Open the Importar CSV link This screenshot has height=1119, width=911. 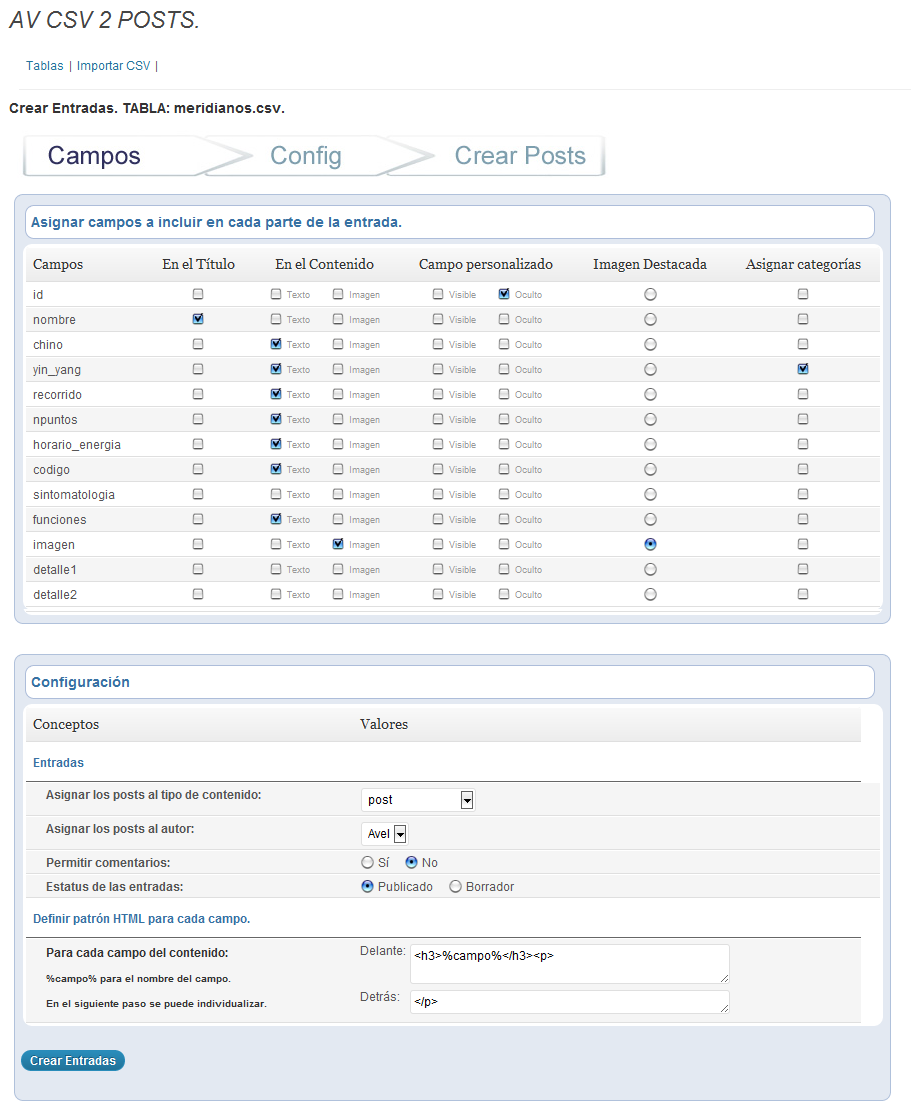tap(113, 66)
